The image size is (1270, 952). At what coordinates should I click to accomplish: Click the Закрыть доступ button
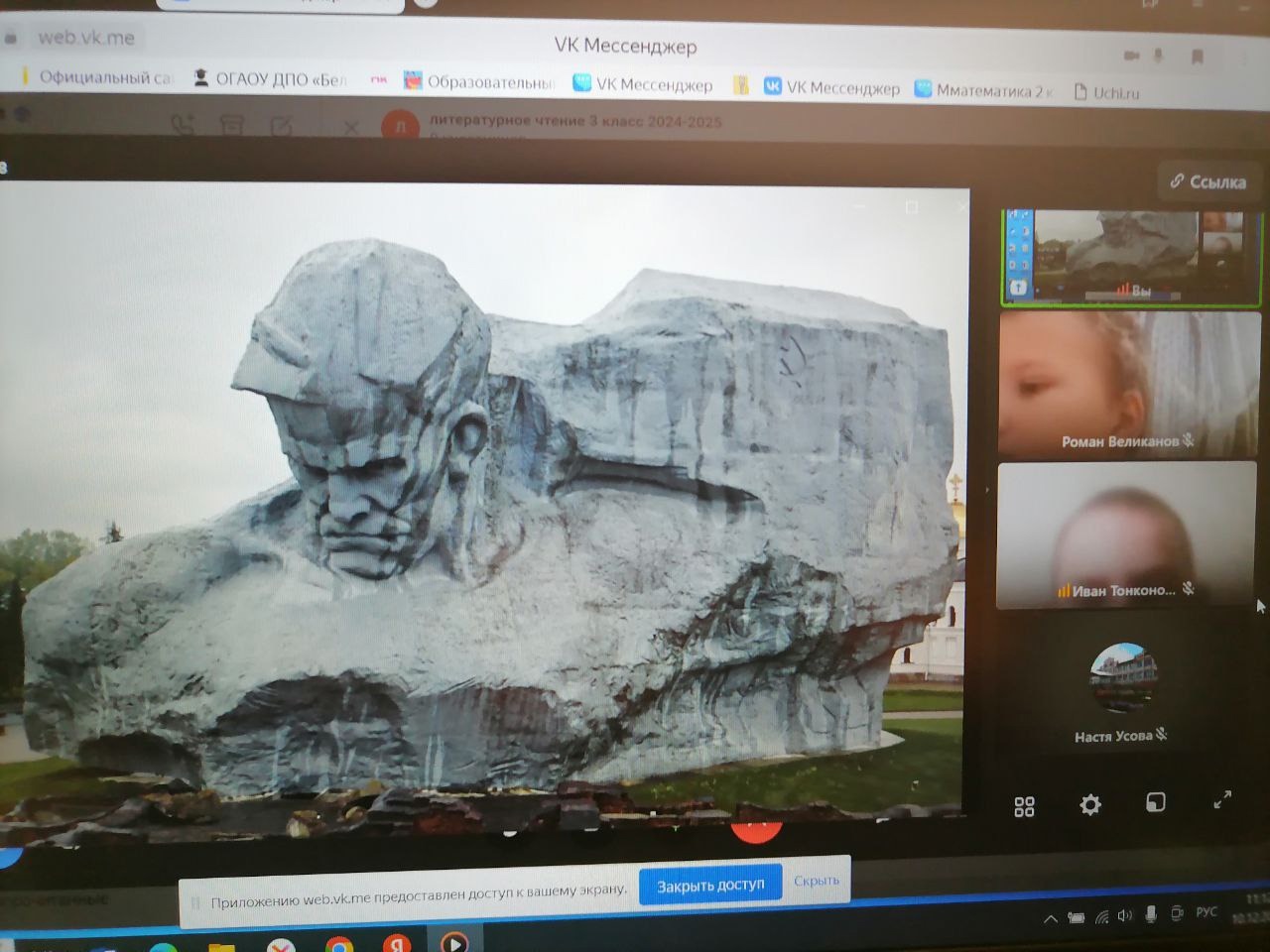point(710,885)
